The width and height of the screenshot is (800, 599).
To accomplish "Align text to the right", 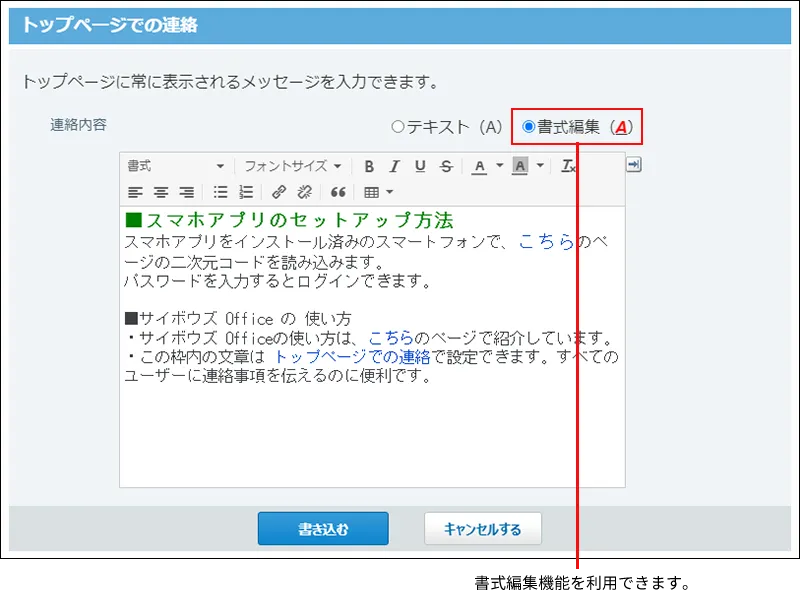I will click(187, 192).
